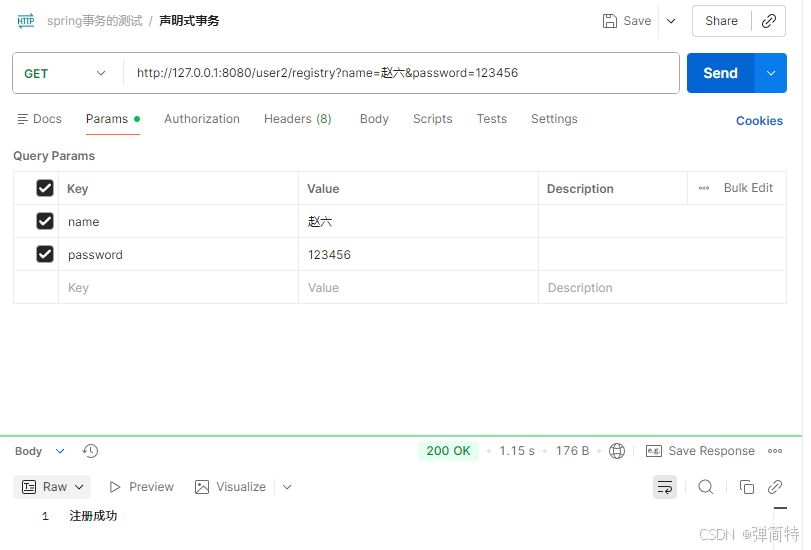Toggle word wrap in response body
Screen dimensions: 811x550
tap(665, 487)
